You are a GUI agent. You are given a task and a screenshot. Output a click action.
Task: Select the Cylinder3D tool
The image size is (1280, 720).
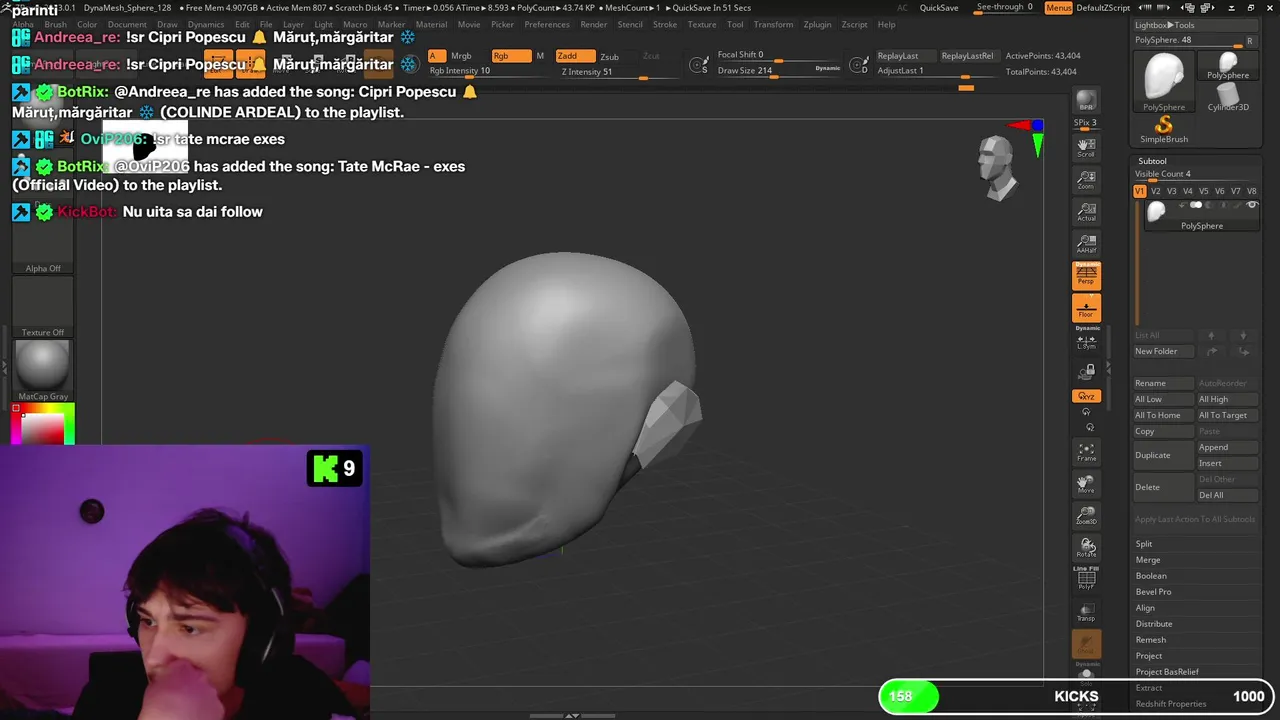click(x=1228, y=98)
